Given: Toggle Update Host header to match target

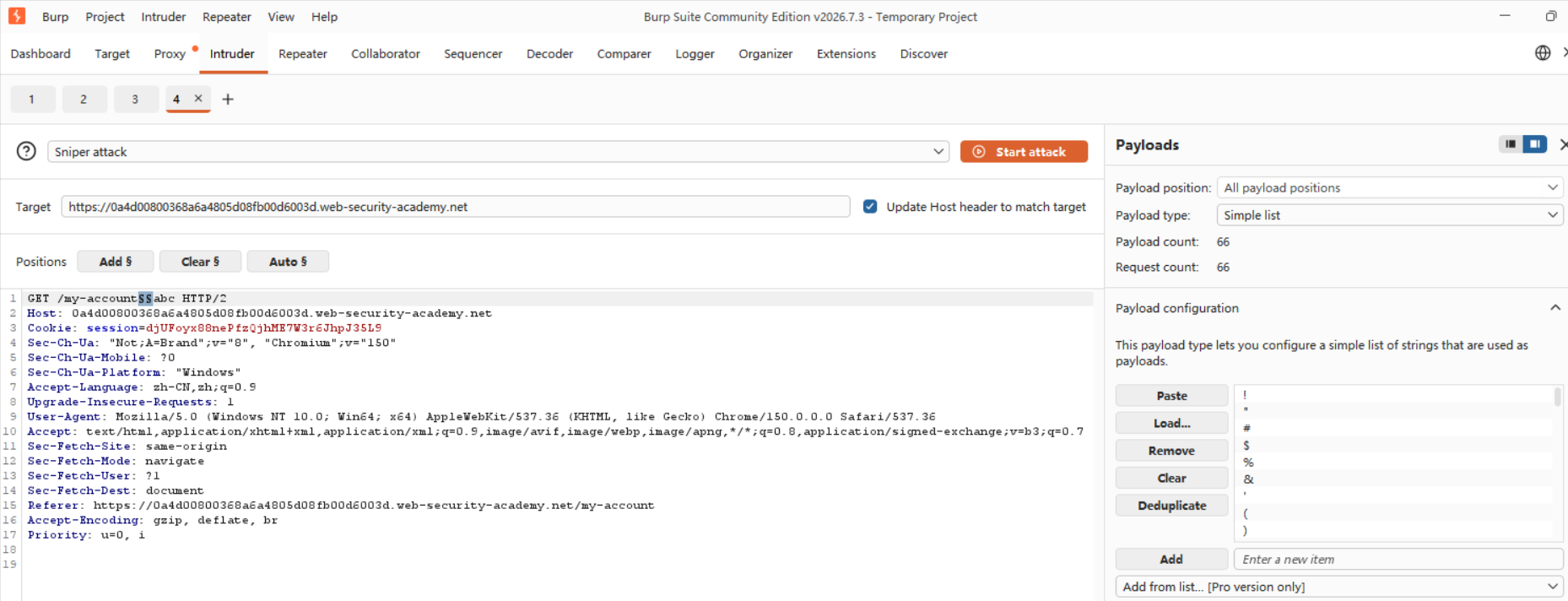Looking at the screenshot, I should click(x=870, y=206).
